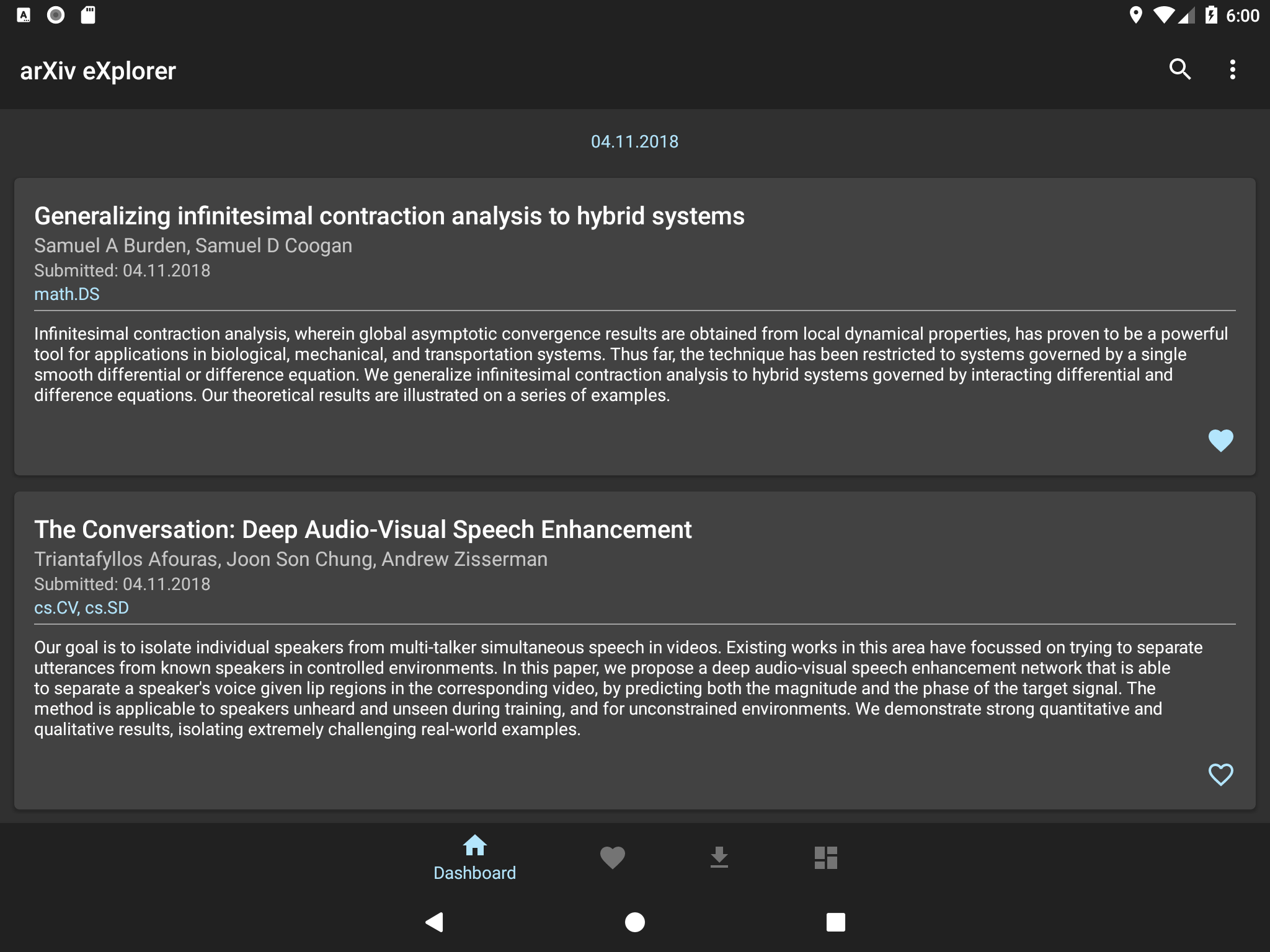Tap the cs.CV, cs.SD category tags
The height and width of the screenshot is (952, 1270).
click(81, 608)
